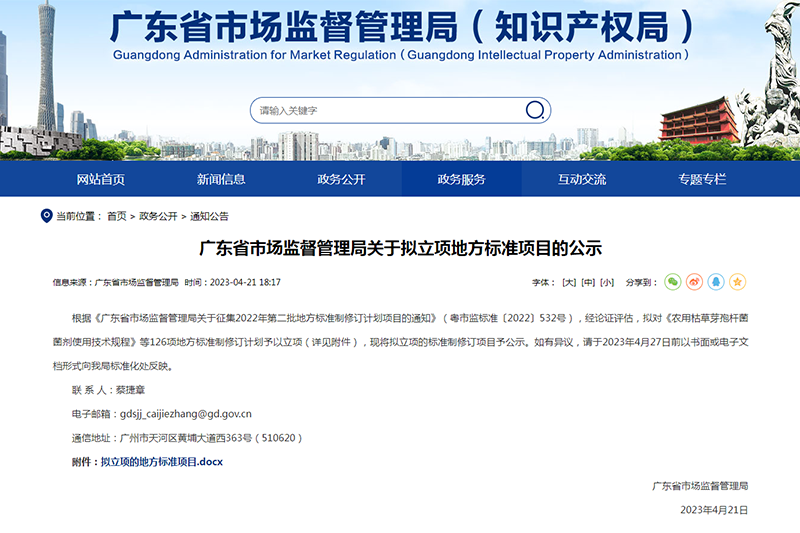Expand 政务公开 navigation menu
The width and height of the screenshot is (800, 533).
click(x=341, y=179)
